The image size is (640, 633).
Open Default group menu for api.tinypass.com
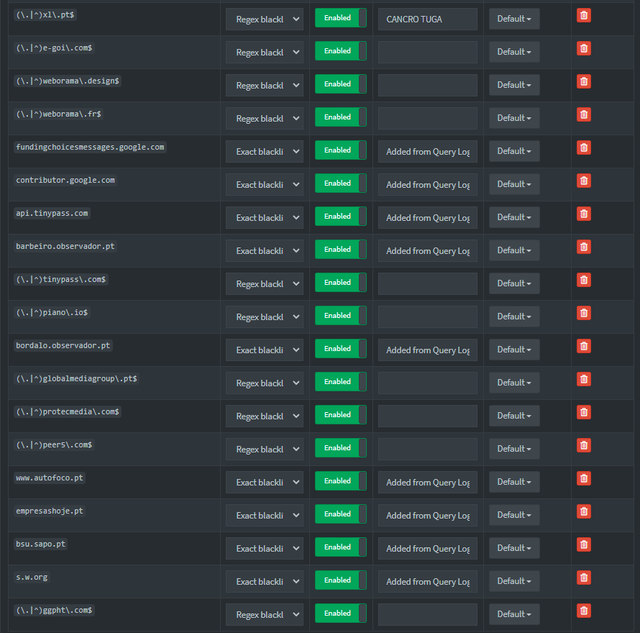click(514, 217)
